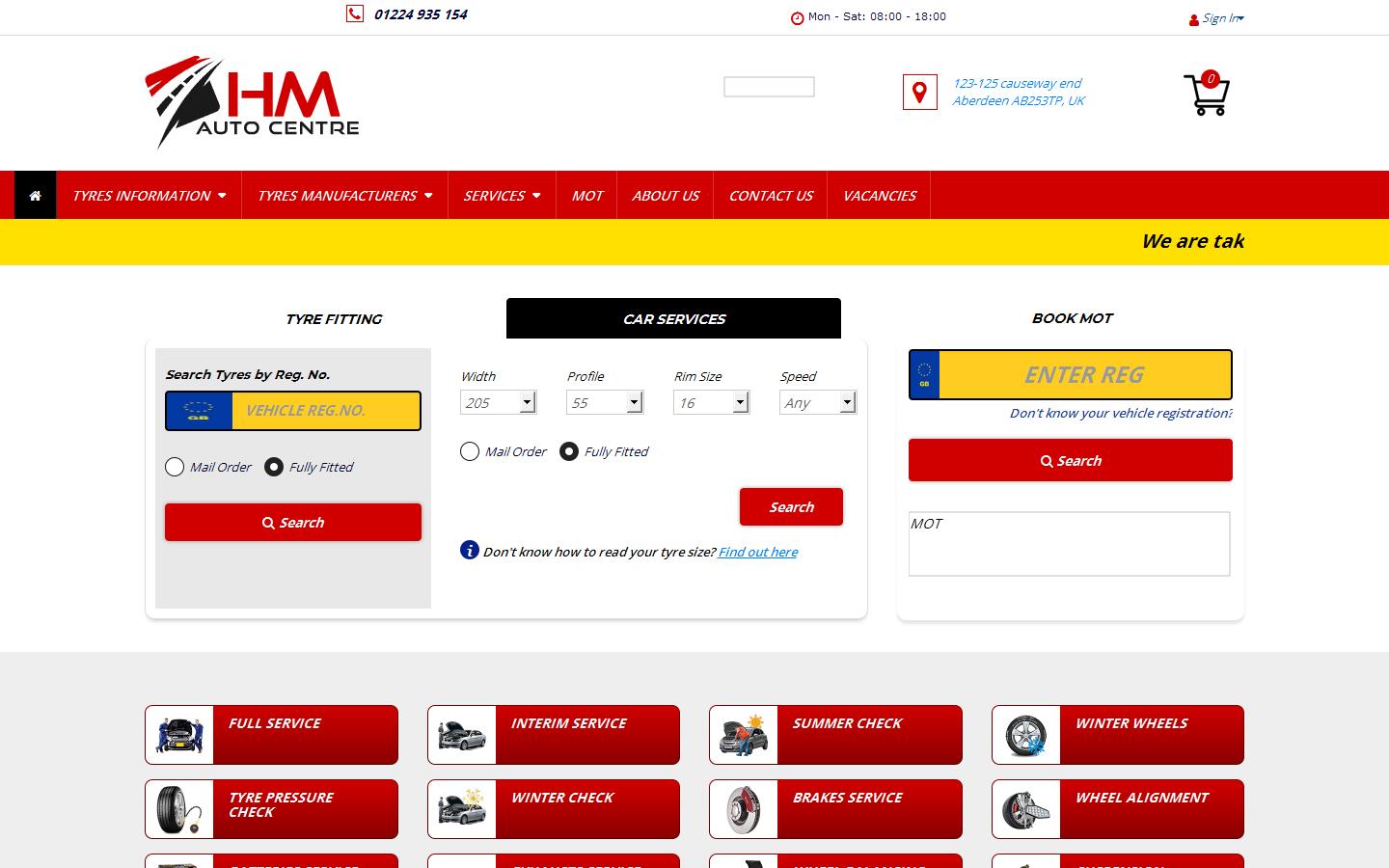Select Mail Order in Search Tyres section

[x=175, y=467]
